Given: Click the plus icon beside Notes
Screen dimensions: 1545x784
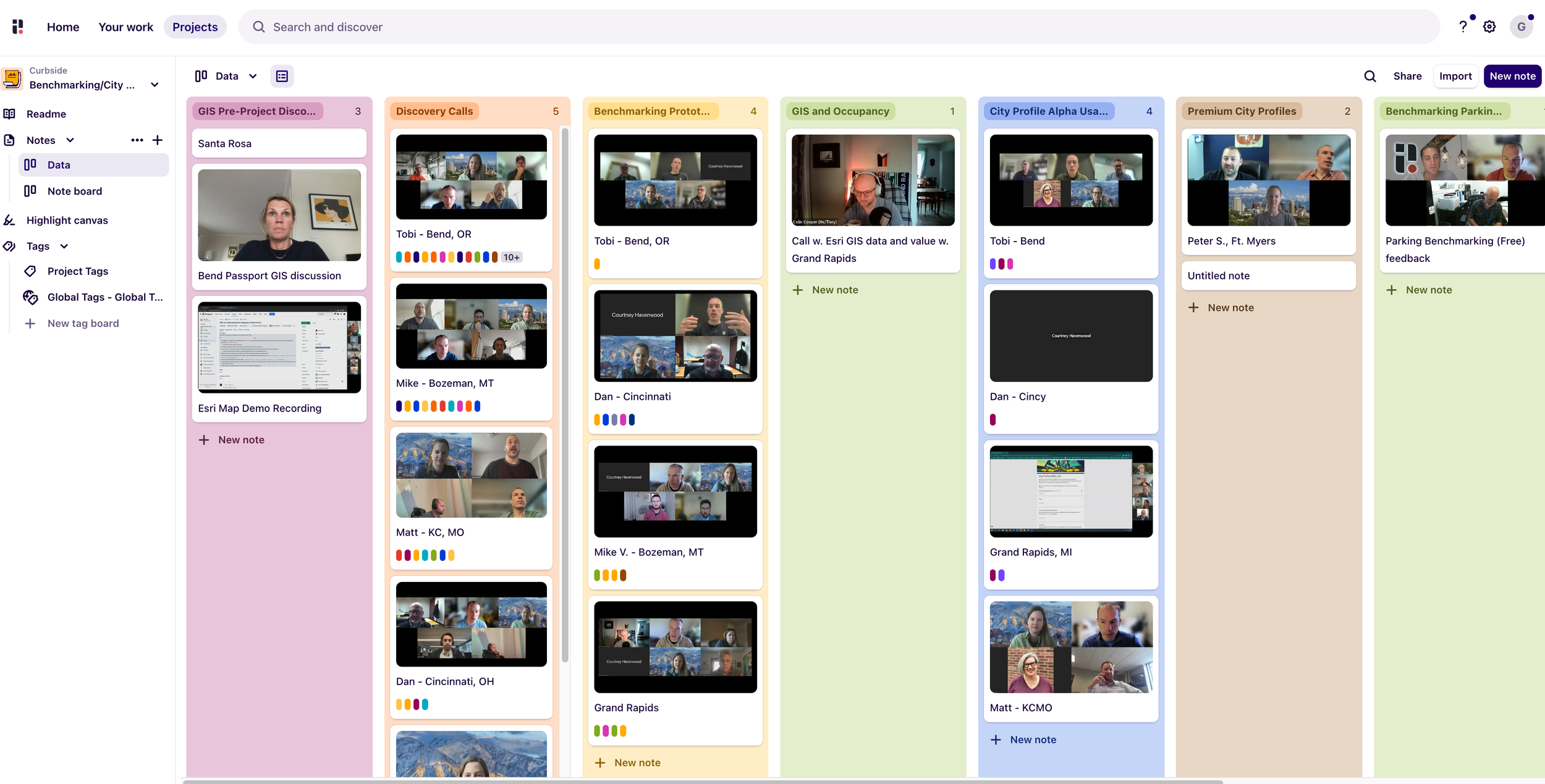Looking at the screenshot, I should [x=158, y=140].
